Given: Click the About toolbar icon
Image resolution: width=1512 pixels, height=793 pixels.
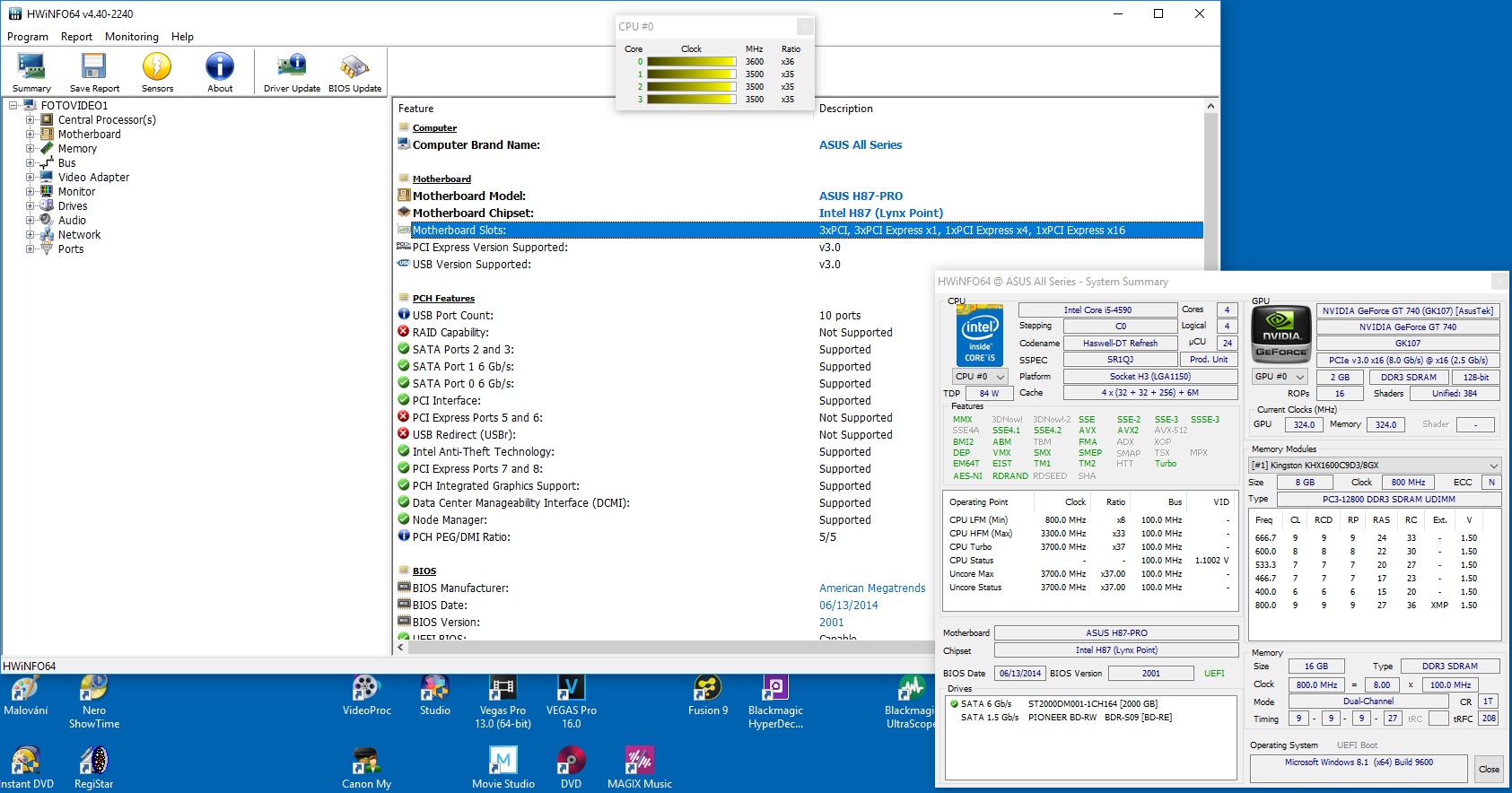Looking at the screenshot, I should pos(220,72).
